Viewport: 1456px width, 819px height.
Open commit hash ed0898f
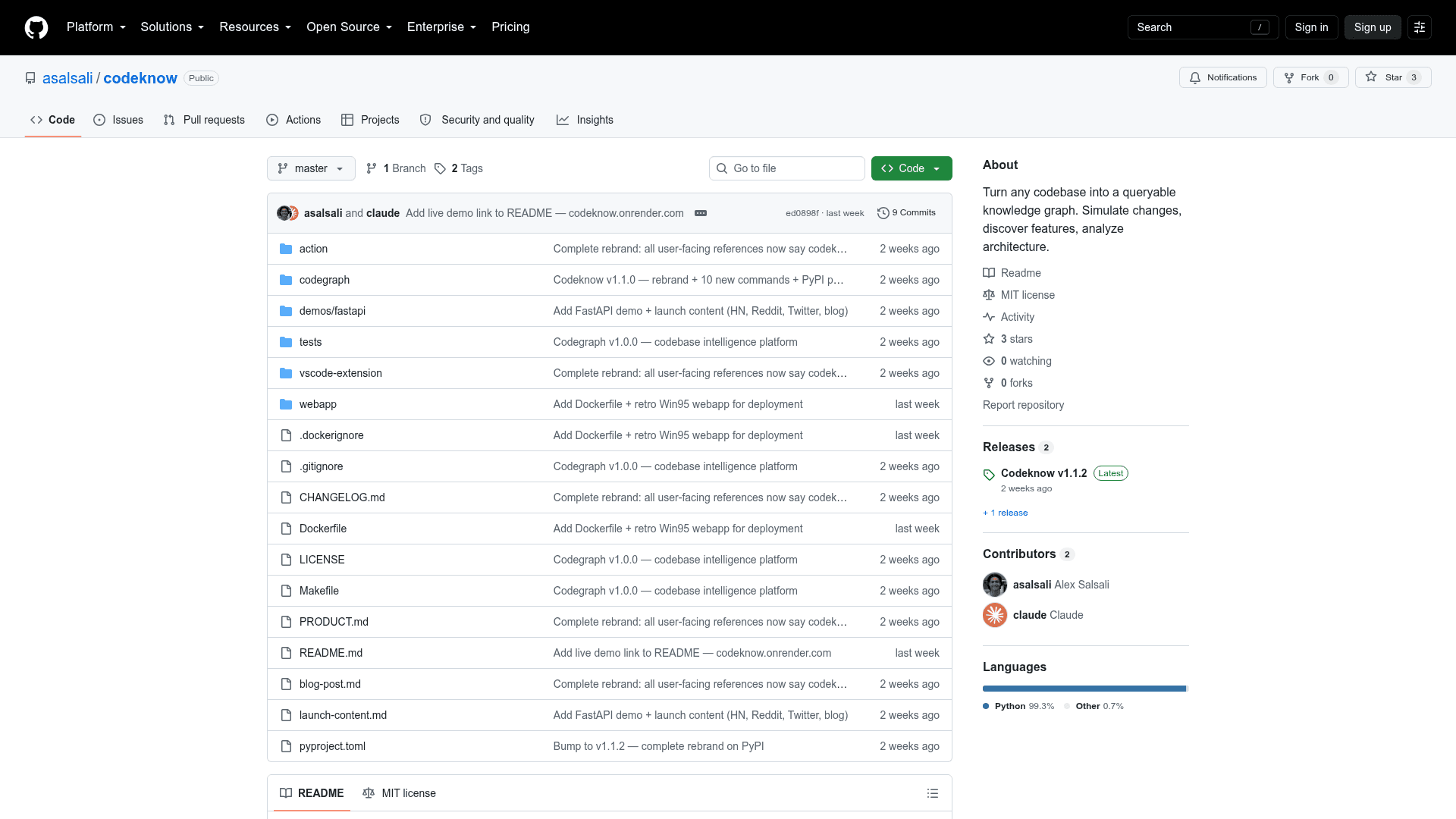(802, 213)
